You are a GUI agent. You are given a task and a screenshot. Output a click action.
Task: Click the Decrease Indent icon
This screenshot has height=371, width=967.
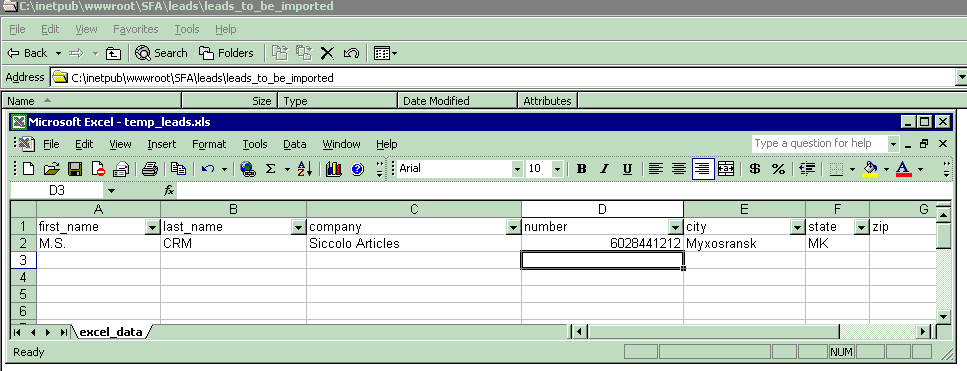807,169
